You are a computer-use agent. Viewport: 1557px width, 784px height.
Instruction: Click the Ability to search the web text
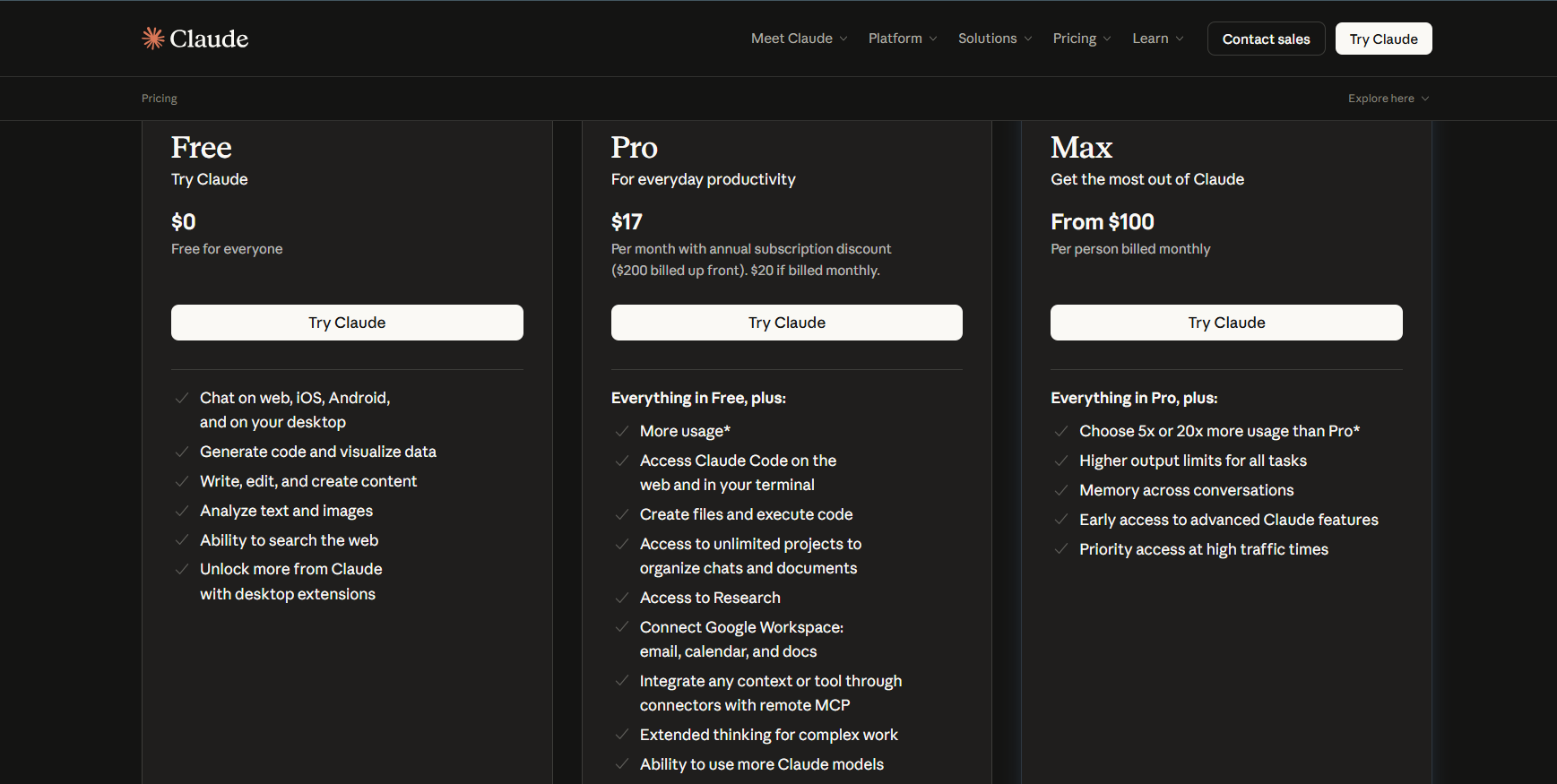click(289, 540)
